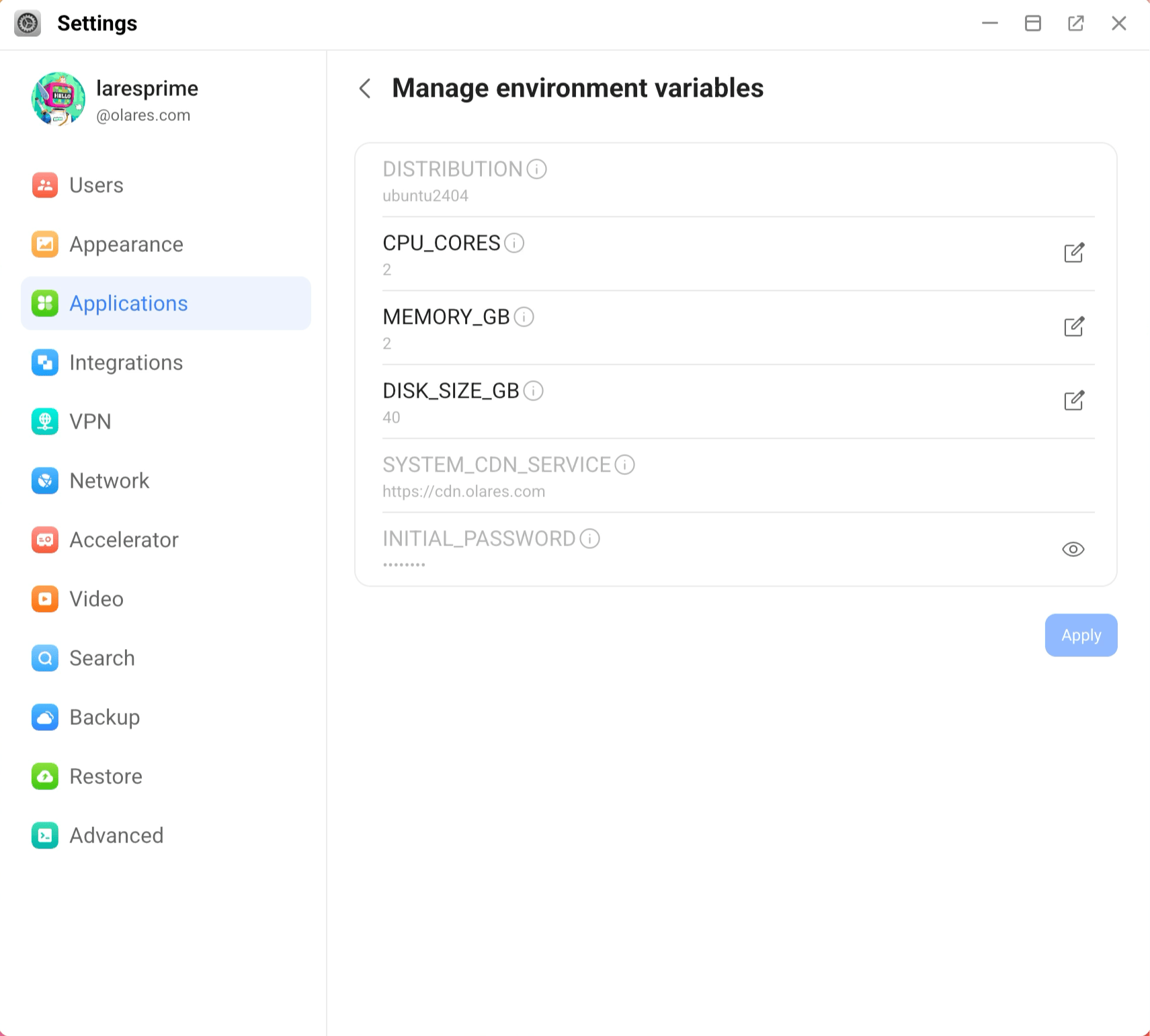Show info for MEMORY_GB variable
This screenshot has height=1036, width=1150.
pyautogui.click(x=524, y=316)
